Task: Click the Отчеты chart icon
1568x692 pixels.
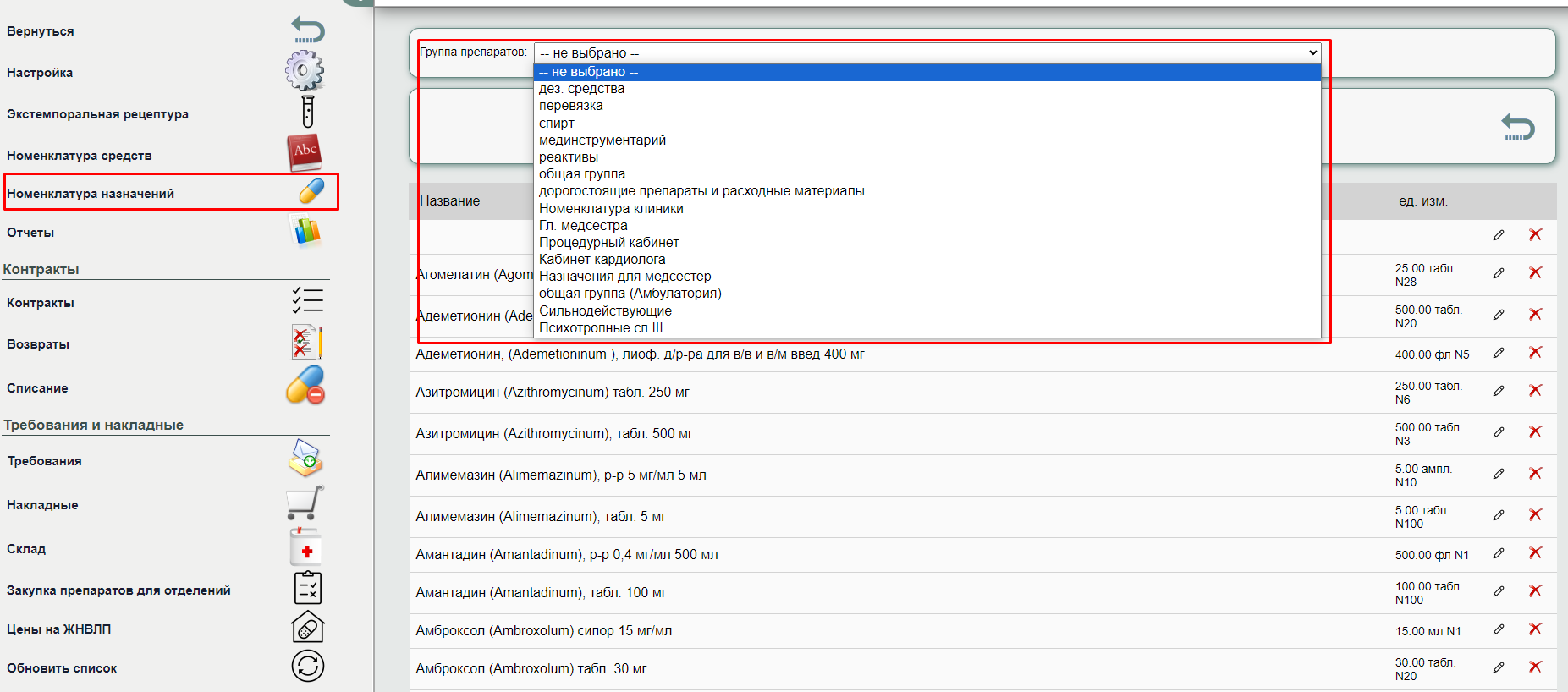Action: pyautogui.click(x=306, y=231)
